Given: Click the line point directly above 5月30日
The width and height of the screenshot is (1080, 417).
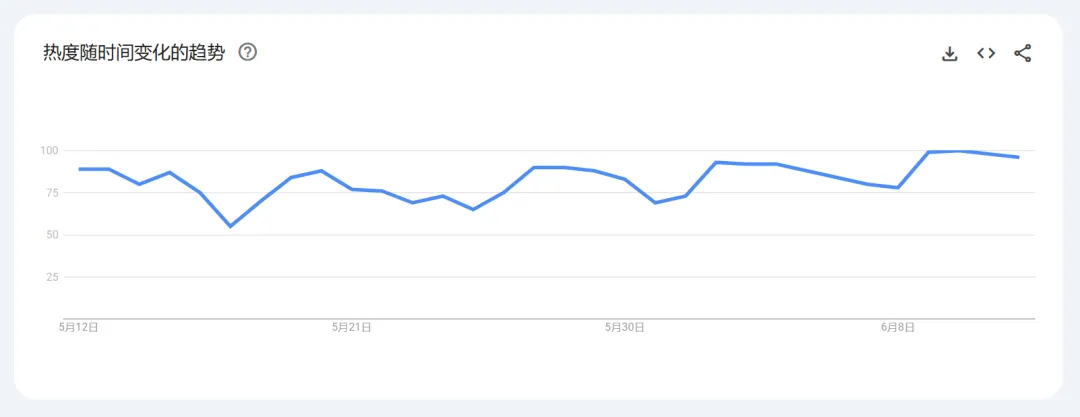Looking at the screenshot, I should [625, 179].
